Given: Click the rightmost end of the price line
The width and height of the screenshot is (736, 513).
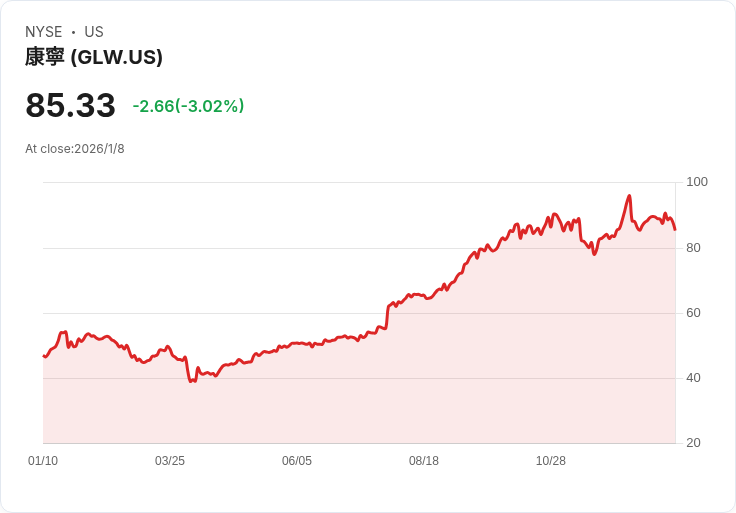Looking at the screenshot, I should tap(675, 230).
